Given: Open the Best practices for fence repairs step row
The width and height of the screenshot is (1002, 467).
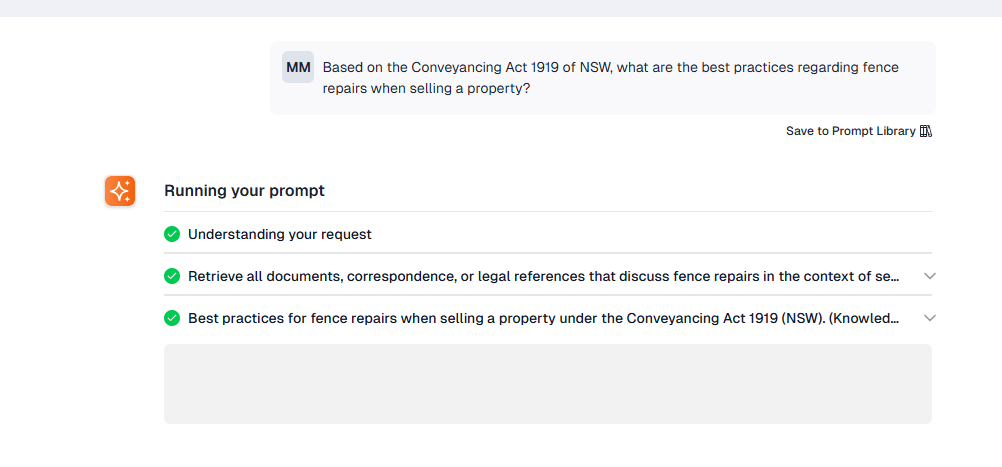Looking at the screenshot, I should 548,318.
